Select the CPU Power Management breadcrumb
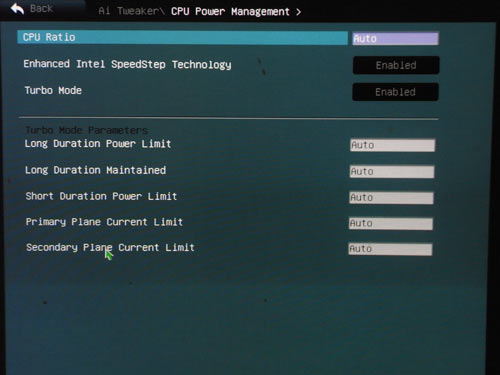 pos(230,12)
